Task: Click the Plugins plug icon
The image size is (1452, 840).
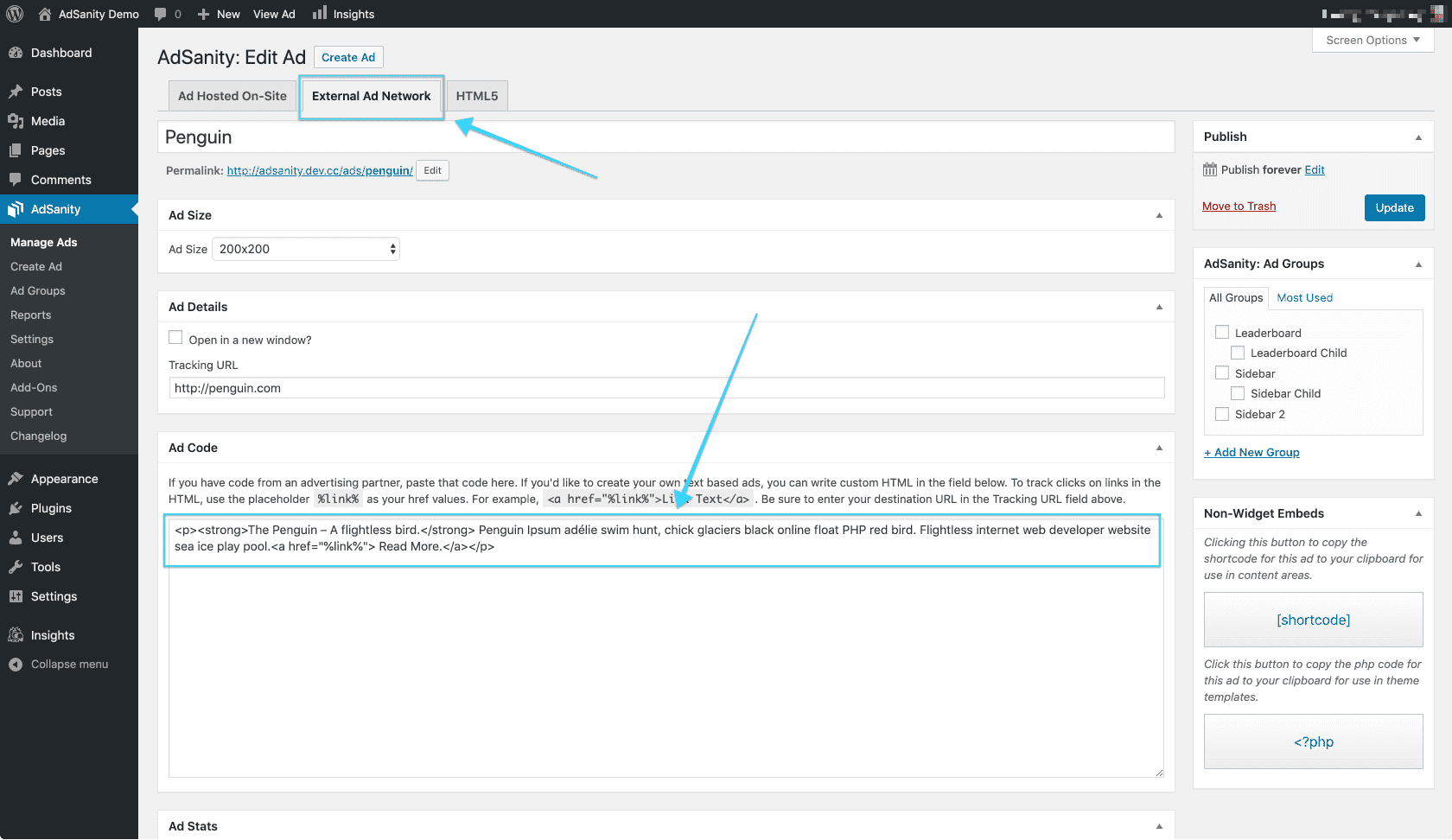Action: click(16, 508)
